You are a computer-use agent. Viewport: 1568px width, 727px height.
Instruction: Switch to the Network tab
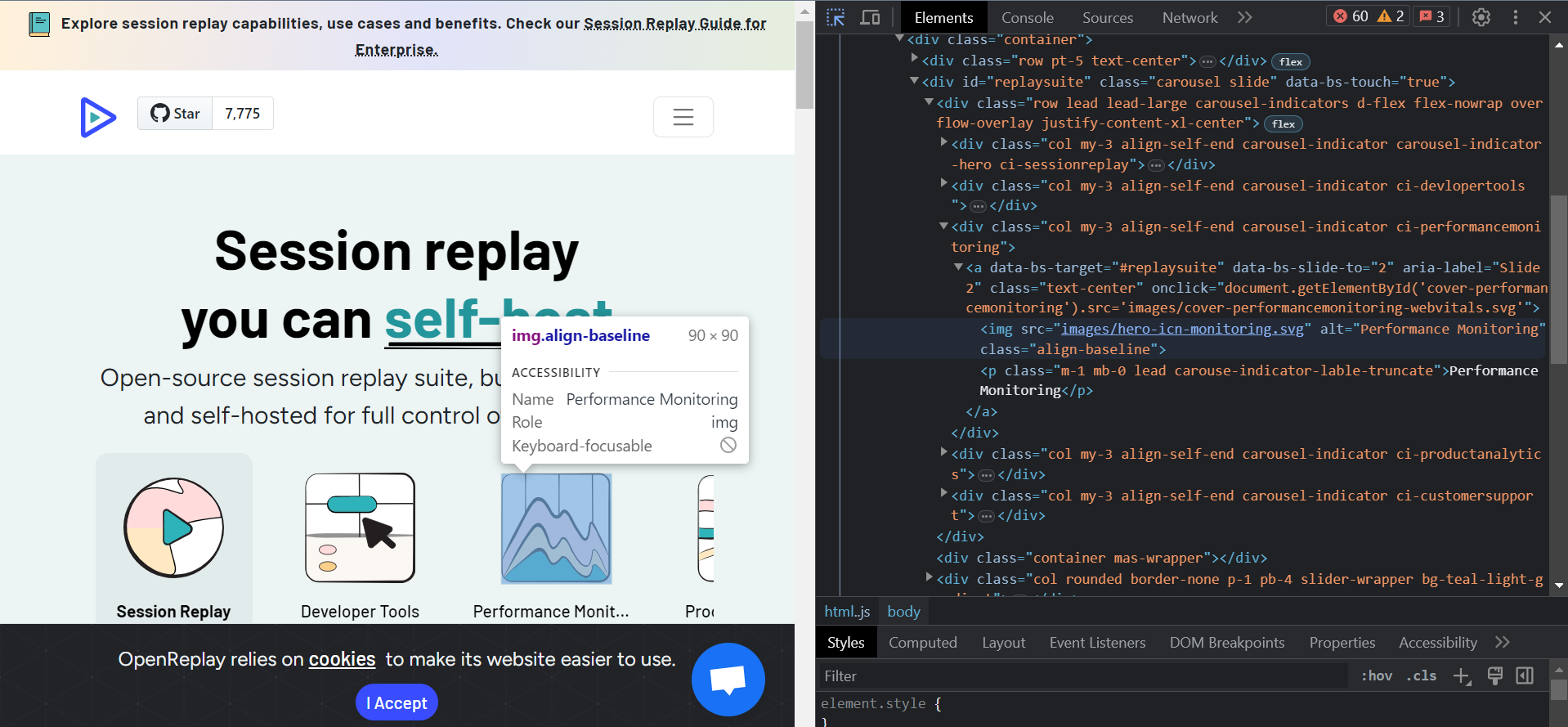[1189, 17]
